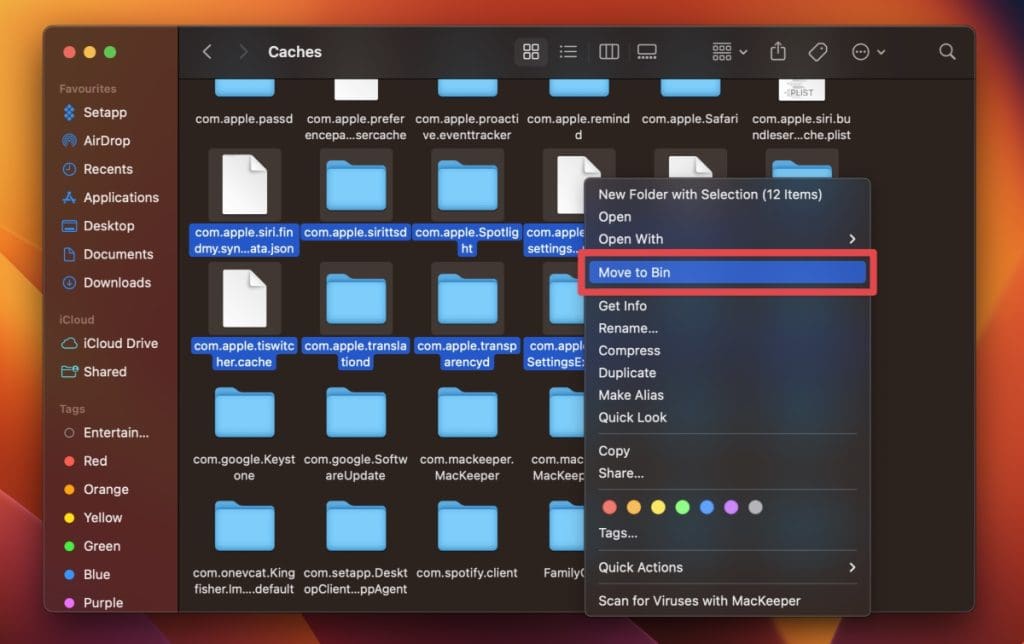Choose Get Info in context menu
Viewport: 1024px width, 644px height.
coord(622,306)
